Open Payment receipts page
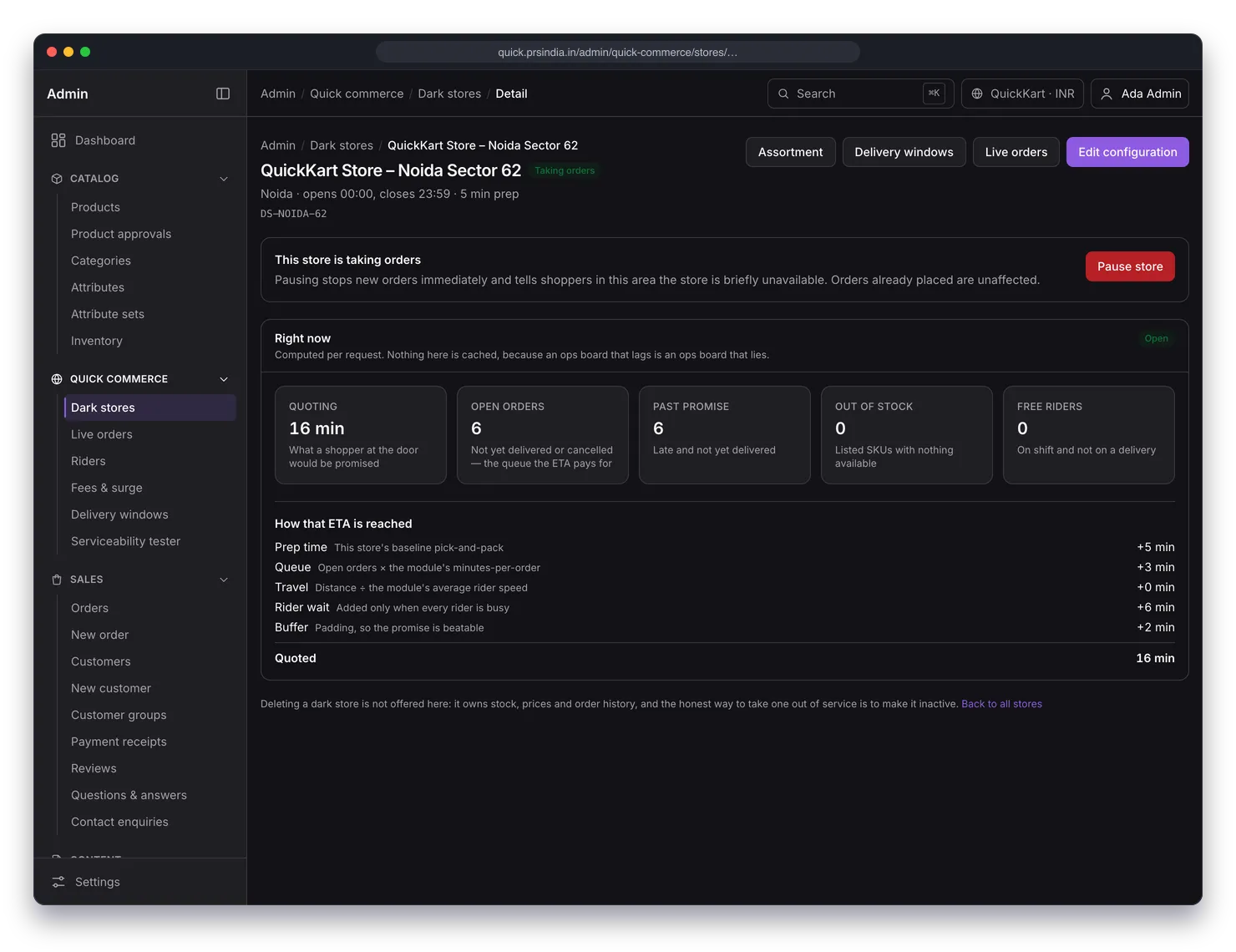Image resolution: width=1236 pixels, height=952 pixels. click(150, 742)
